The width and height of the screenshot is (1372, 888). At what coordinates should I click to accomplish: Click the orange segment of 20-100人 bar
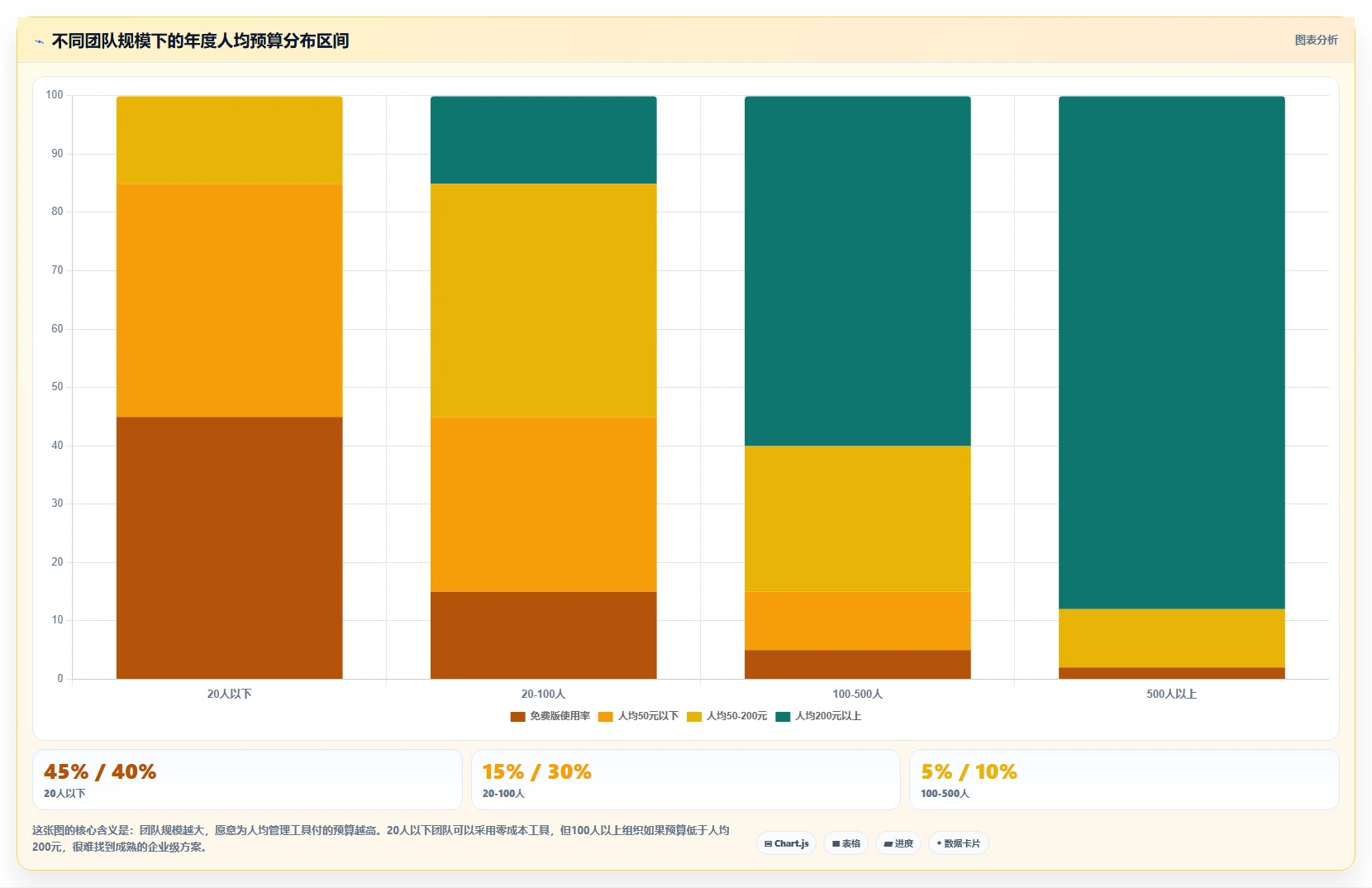tap(543, 504)
